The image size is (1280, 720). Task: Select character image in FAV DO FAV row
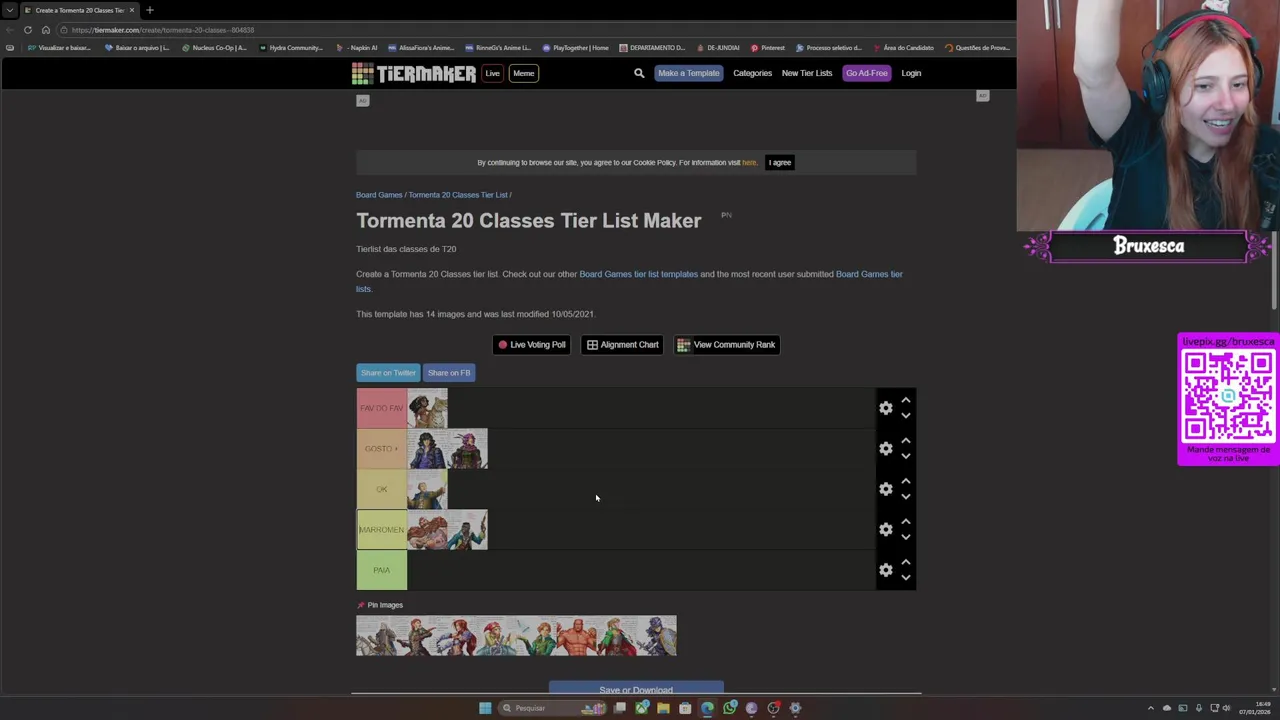(x=427, y=408)
